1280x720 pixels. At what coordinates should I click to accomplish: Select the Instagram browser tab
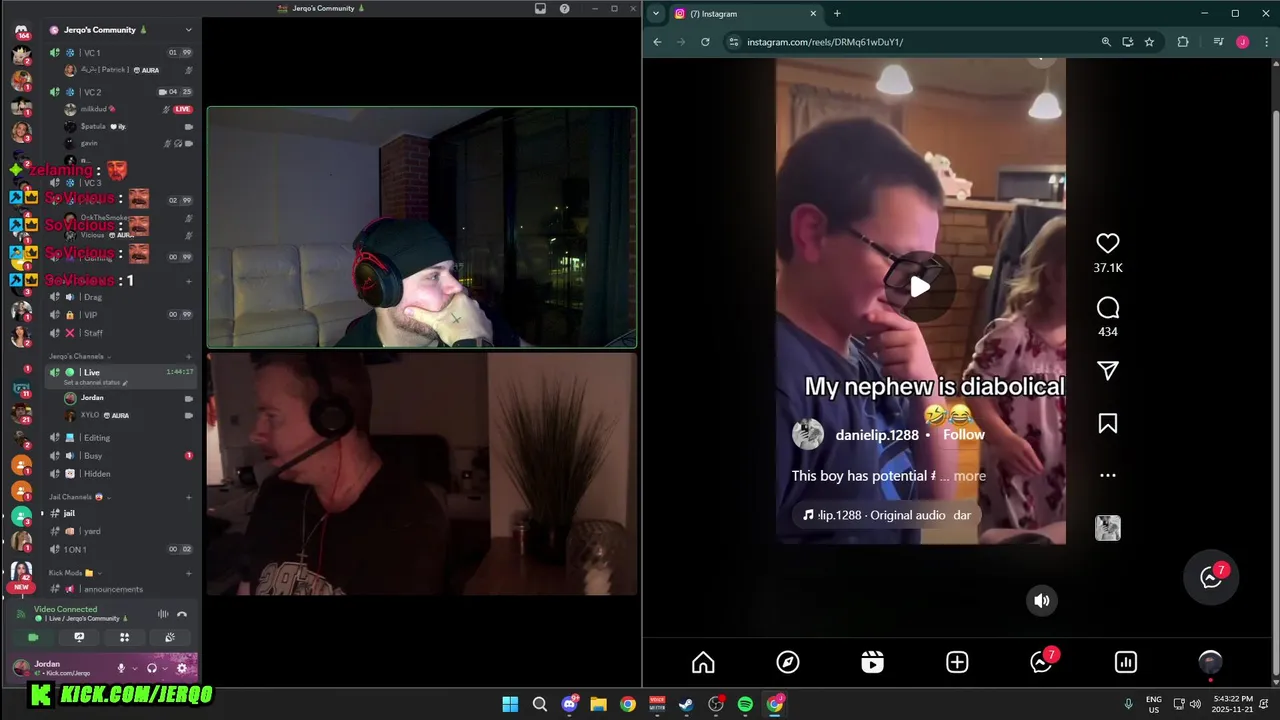(x=745, y=14)
